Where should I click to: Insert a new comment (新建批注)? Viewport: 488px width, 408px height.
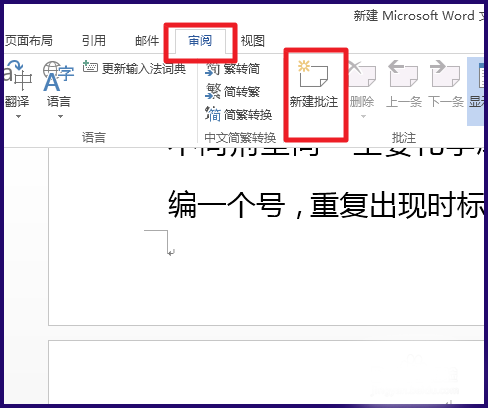pos(314,85)
